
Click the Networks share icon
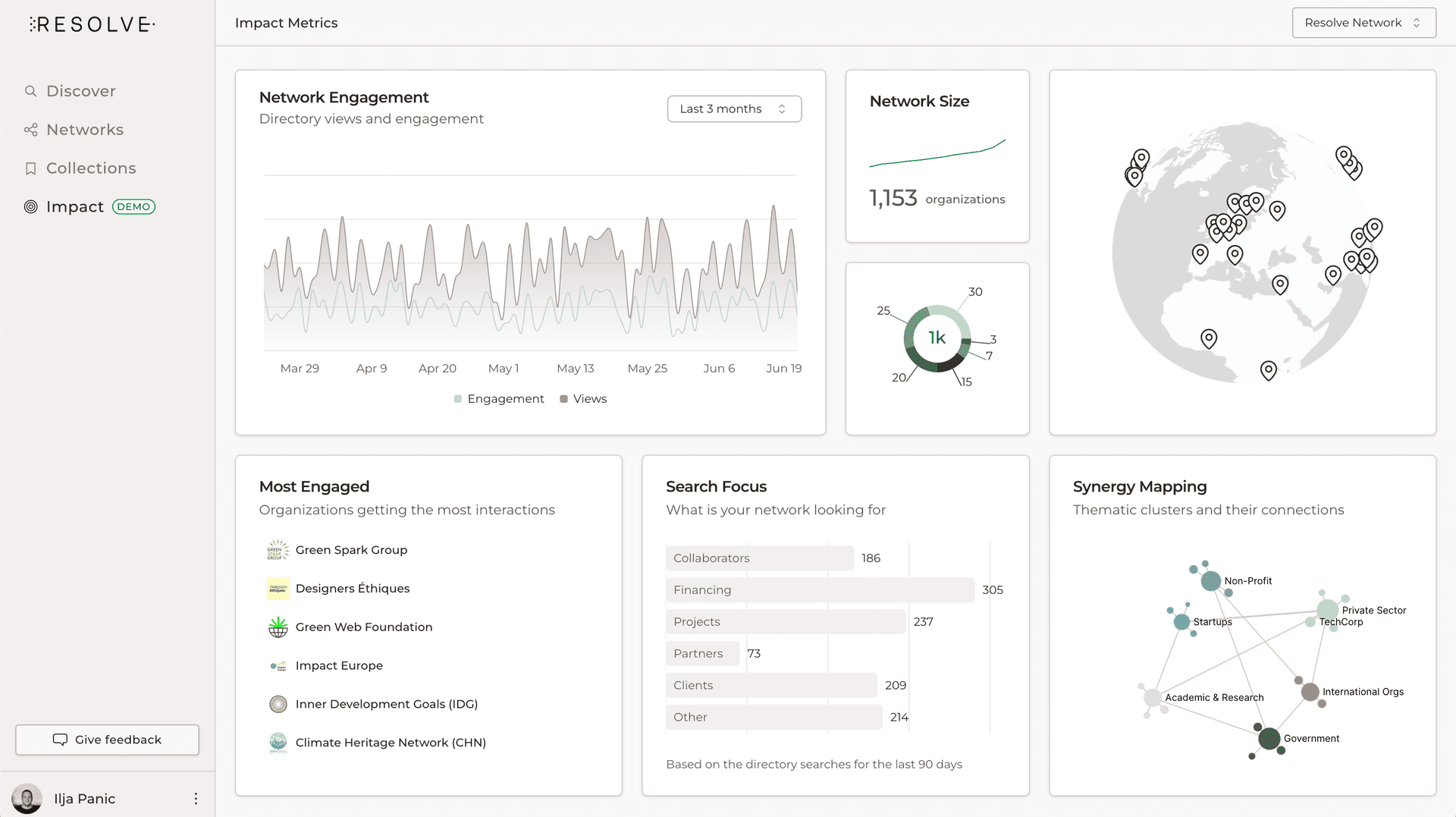pyautogui.click(x=30, y=129)
